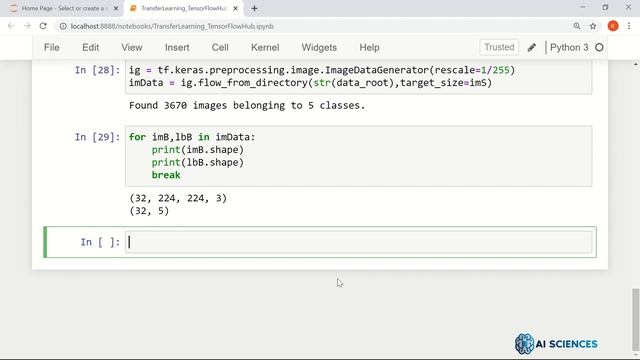
Task: Switch to Home Page browser tab
Action: tap(63, 8)
